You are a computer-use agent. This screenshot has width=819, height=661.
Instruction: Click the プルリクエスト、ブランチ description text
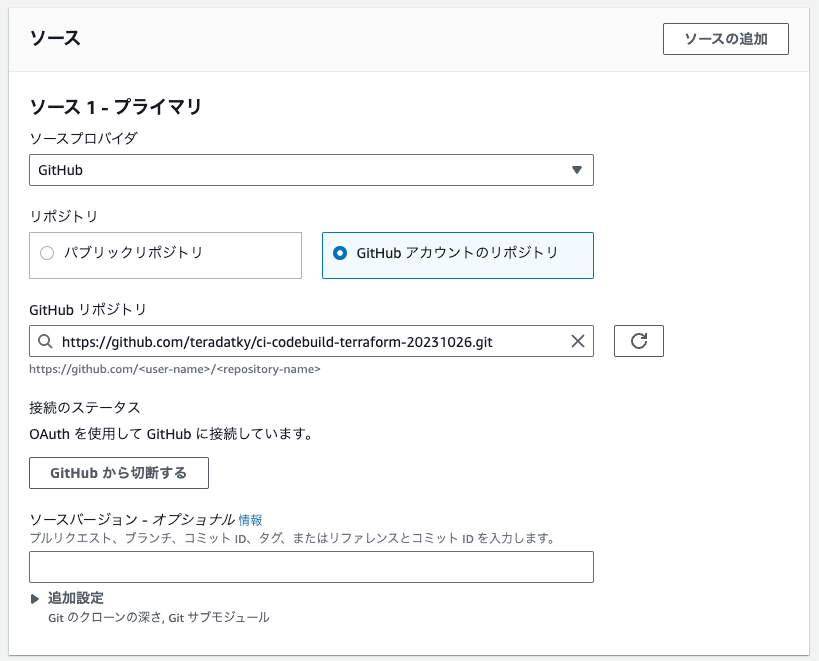coord(292,538)
